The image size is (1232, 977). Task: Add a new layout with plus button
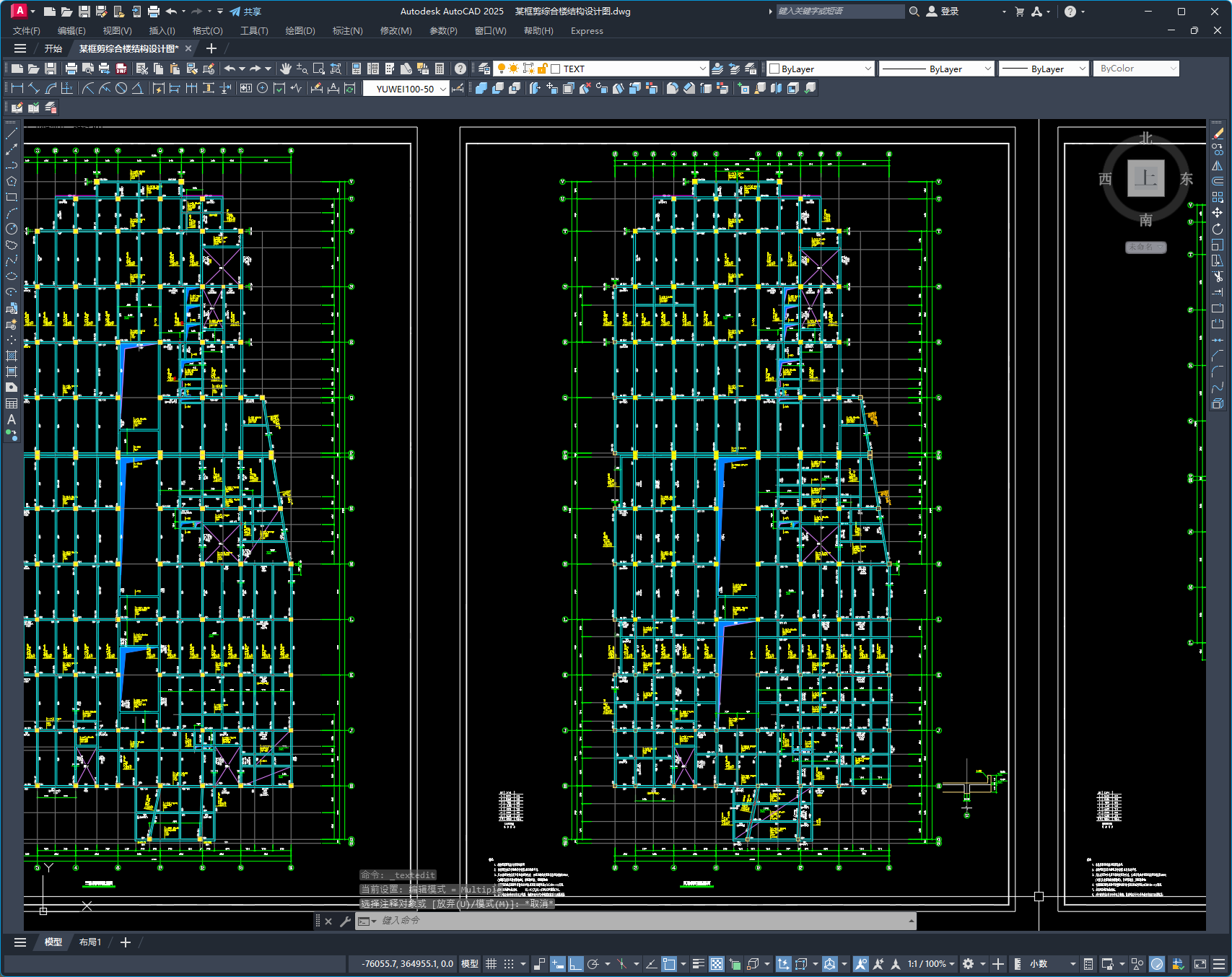point(125,942)
